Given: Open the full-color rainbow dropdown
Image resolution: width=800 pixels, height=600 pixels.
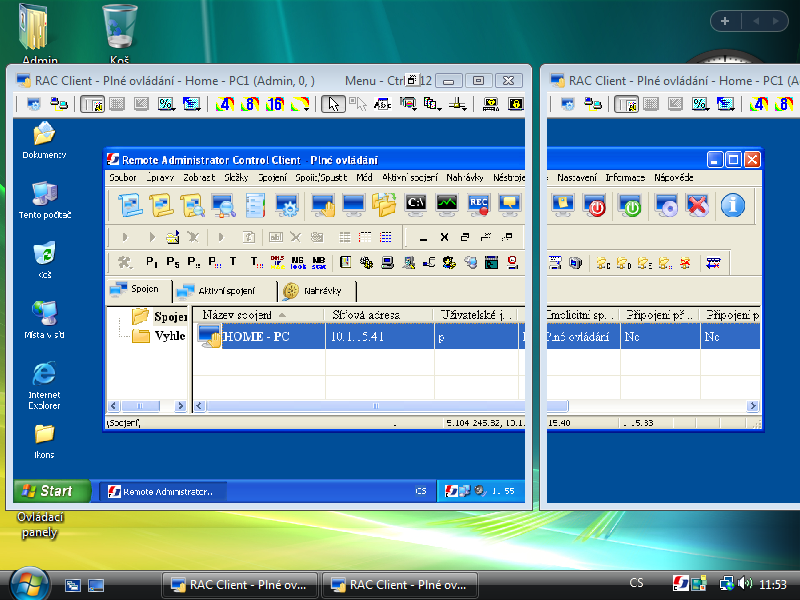Looking at the screenshot, I should (299, 105).
